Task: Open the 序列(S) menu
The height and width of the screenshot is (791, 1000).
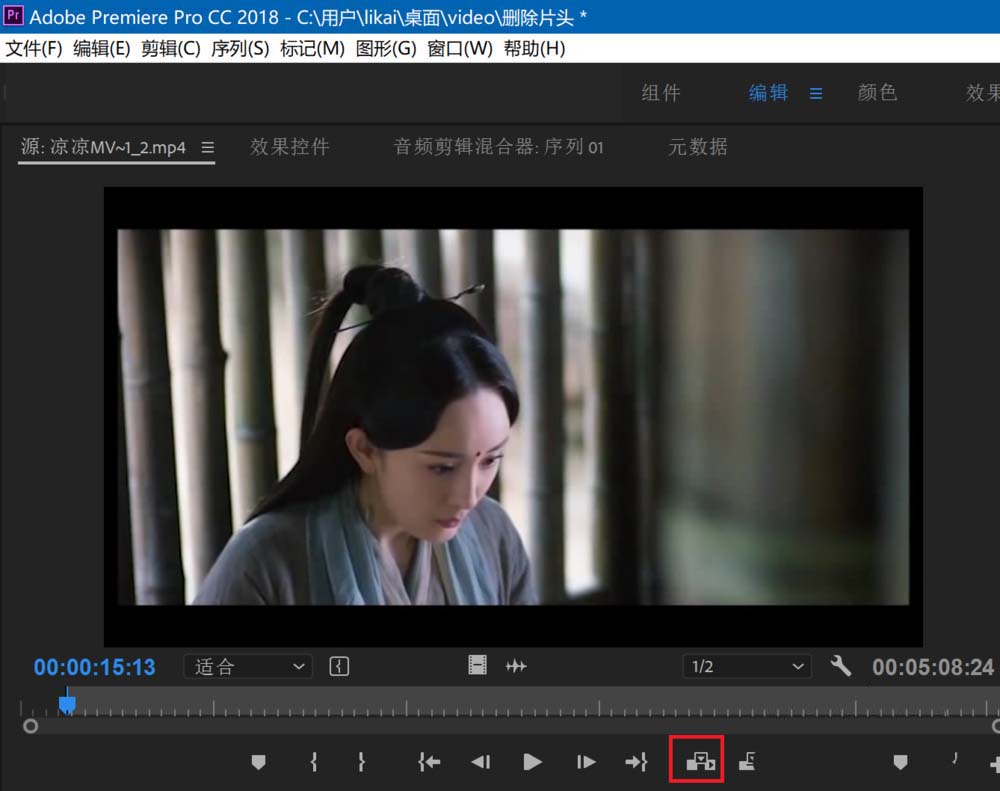Action: [240, 48]
